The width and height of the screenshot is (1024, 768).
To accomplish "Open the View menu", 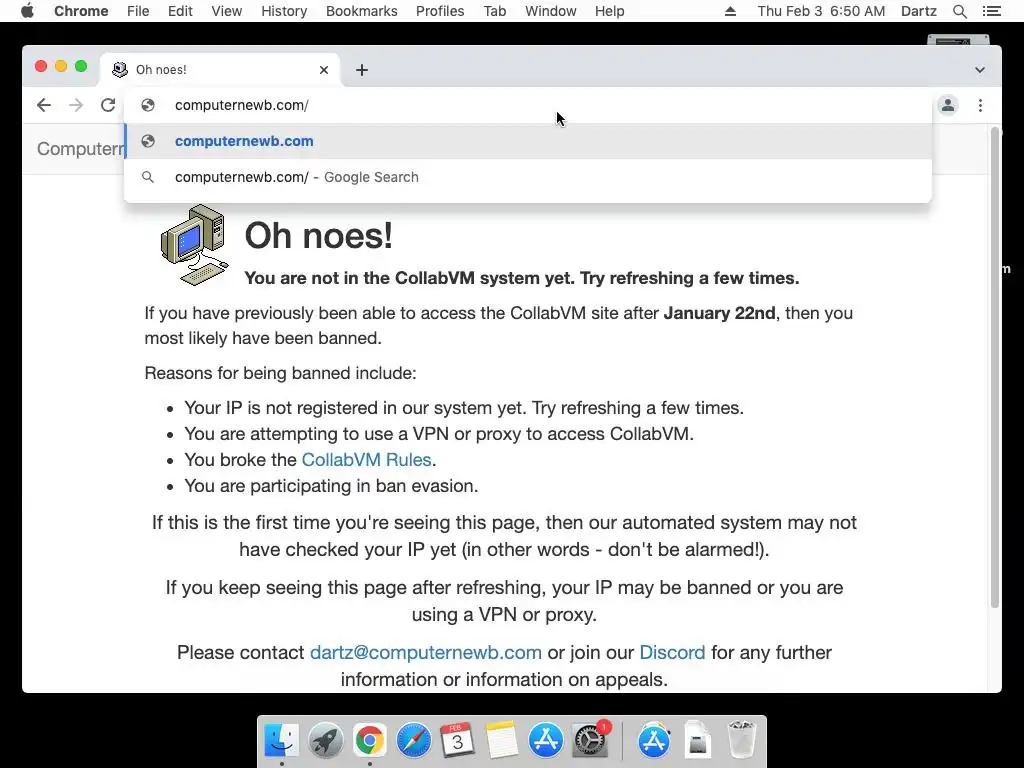I will (227, 11).
